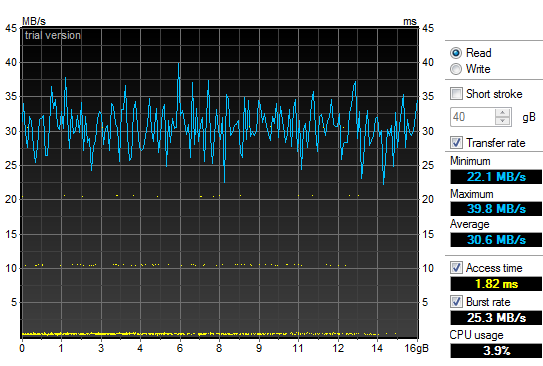
Task: Uncheck the Burst rate checkbox
Action: coord(456,302)
